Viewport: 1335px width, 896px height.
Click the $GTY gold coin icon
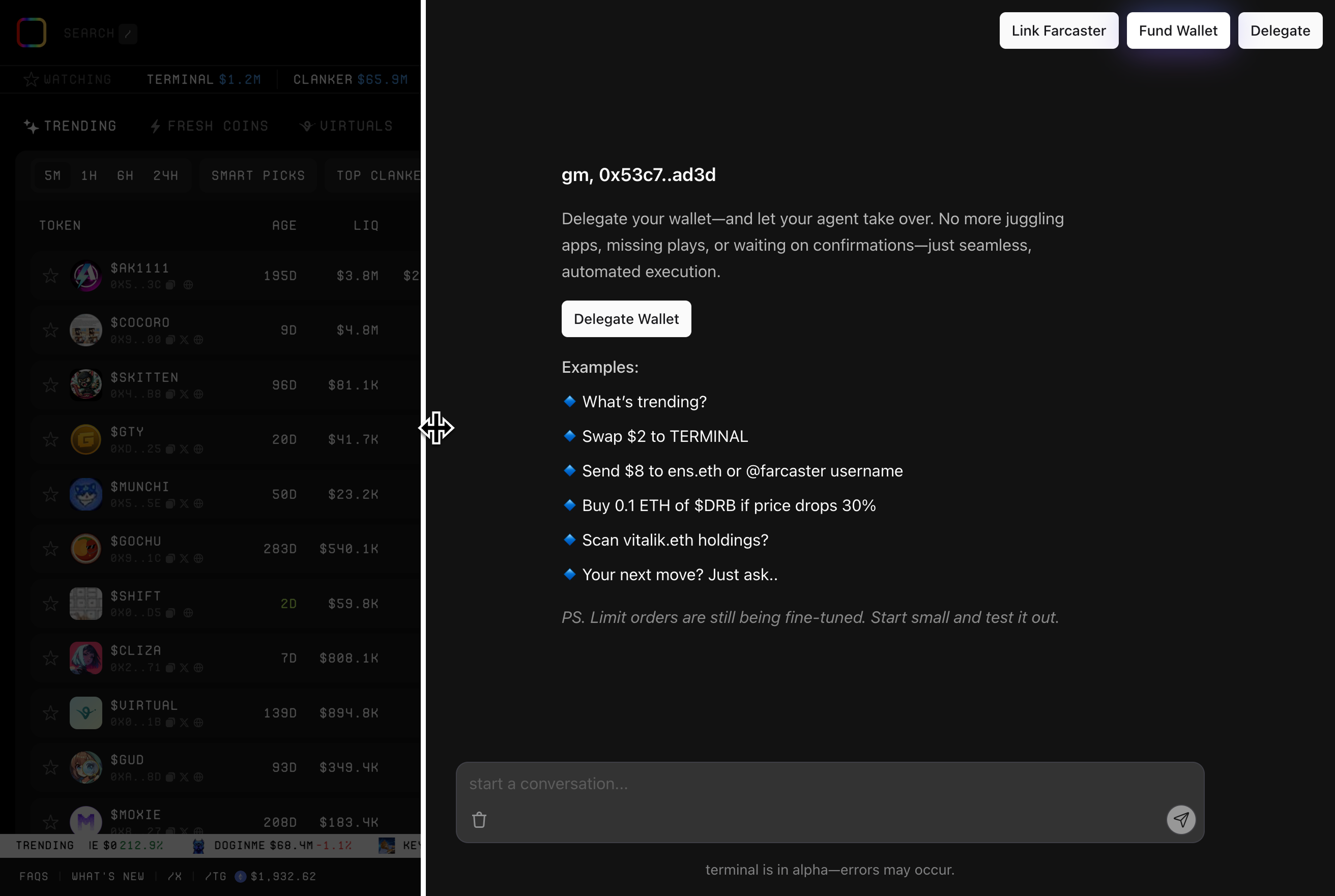click(86, 439)
